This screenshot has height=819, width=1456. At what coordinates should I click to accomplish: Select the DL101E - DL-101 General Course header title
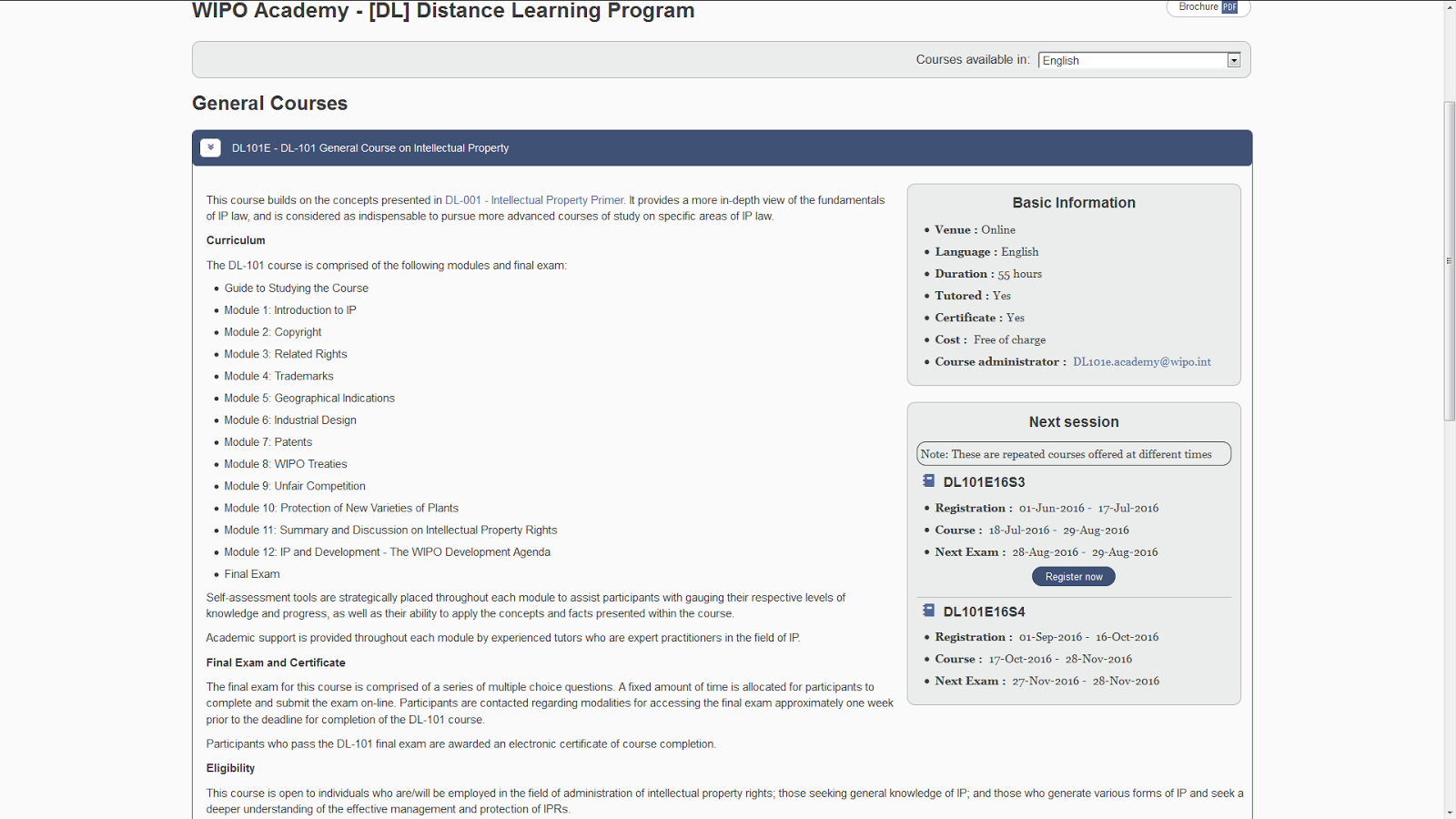tap(370, 148)
